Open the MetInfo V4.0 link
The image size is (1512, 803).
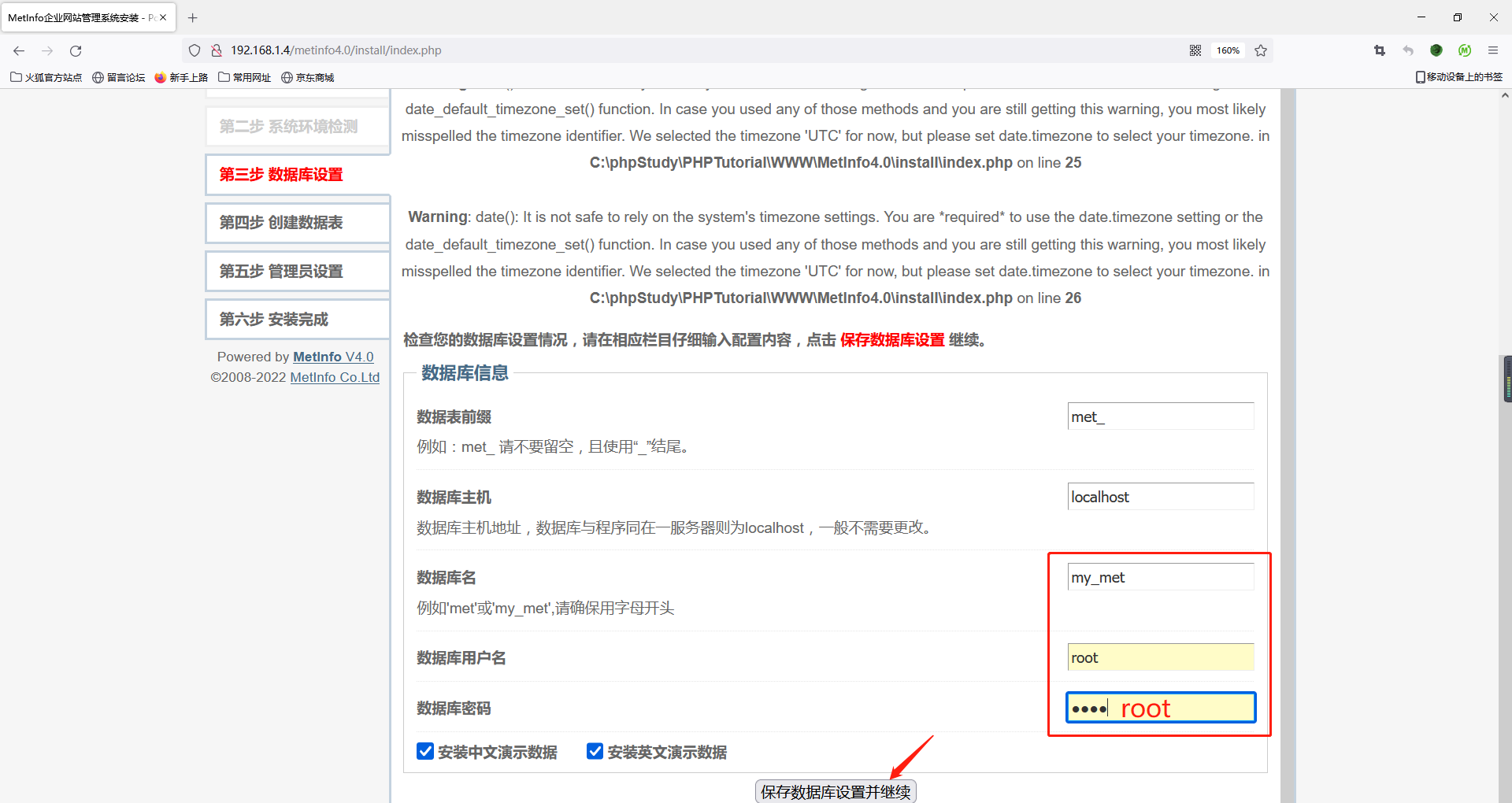coord(333,357)
